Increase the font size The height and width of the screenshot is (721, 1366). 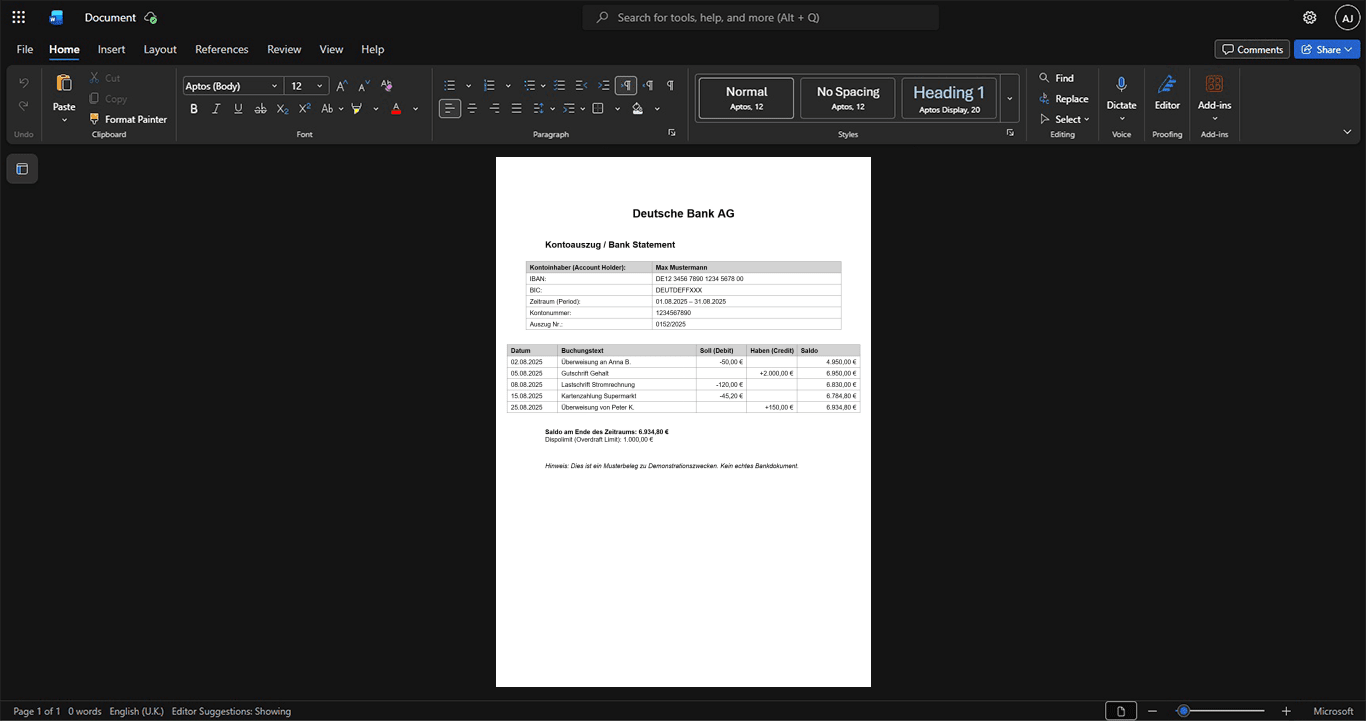pyautogui.click(x=342, y=86)
